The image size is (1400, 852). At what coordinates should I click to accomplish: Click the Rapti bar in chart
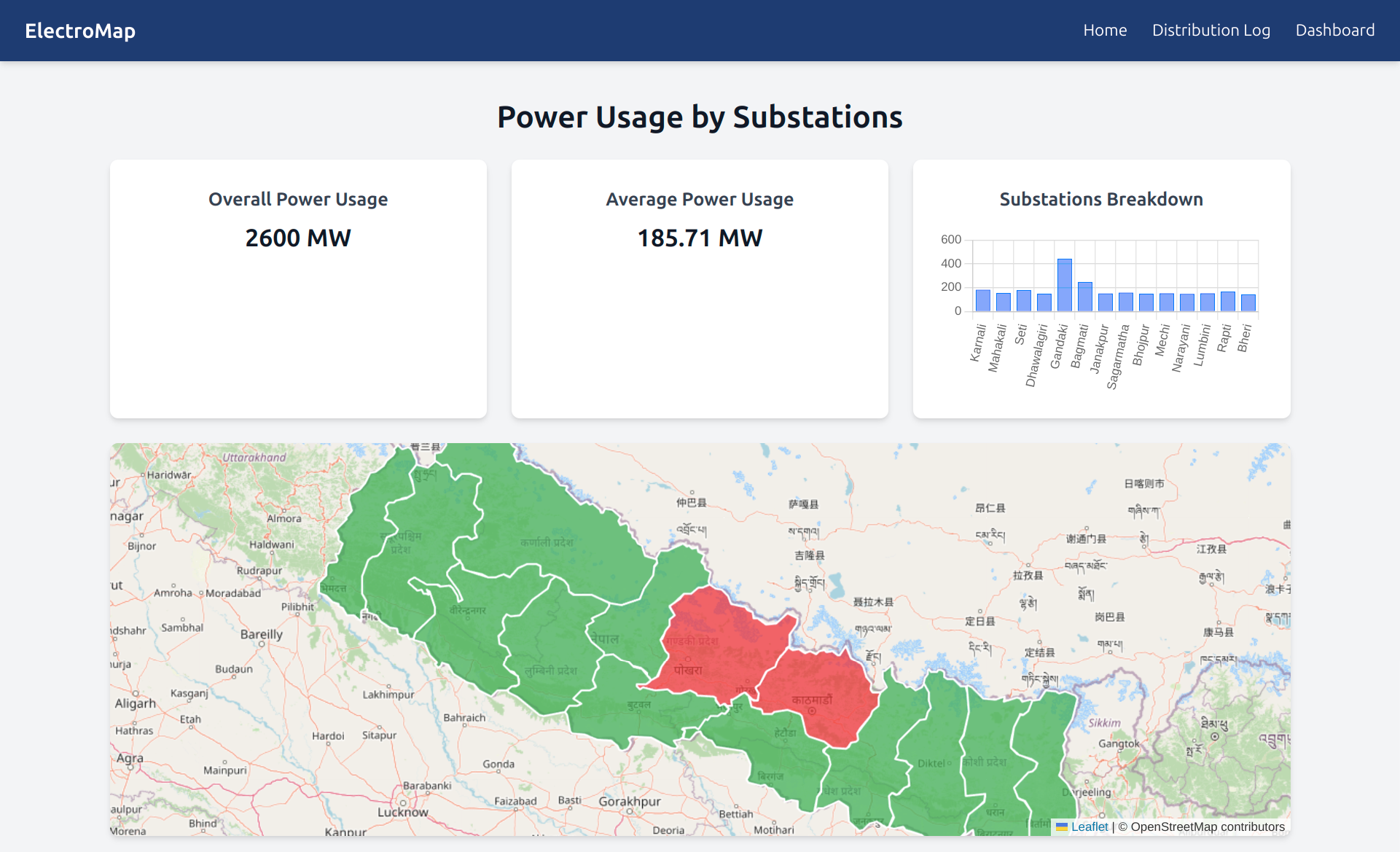tap(1227, 301)
